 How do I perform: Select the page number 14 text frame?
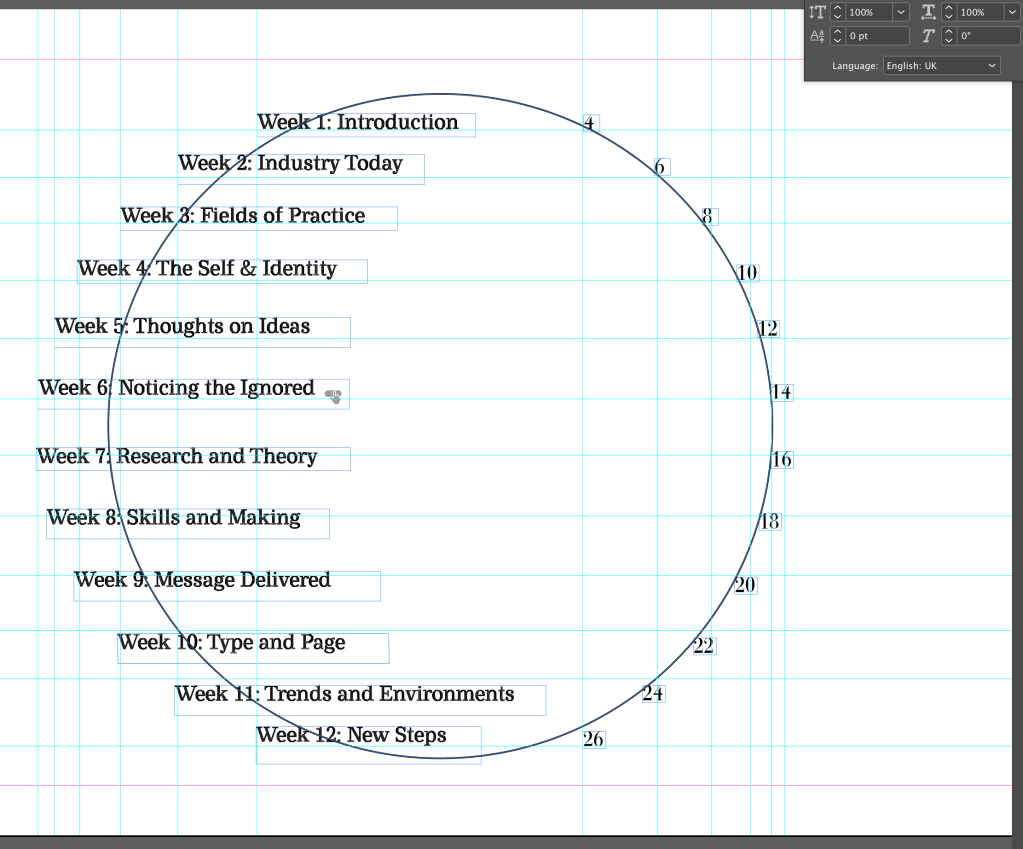pos(782,393)
